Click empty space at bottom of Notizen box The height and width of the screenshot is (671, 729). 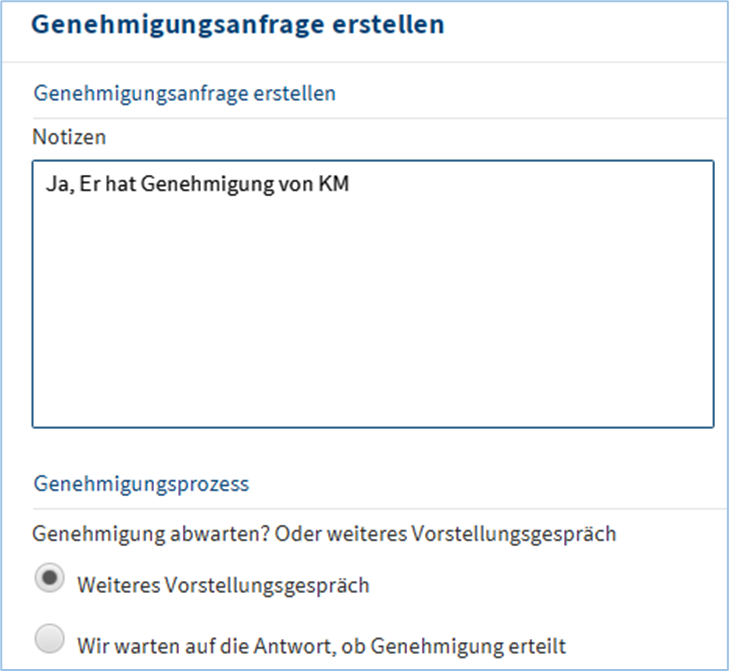pyautogui.click(x=372, y=400)
